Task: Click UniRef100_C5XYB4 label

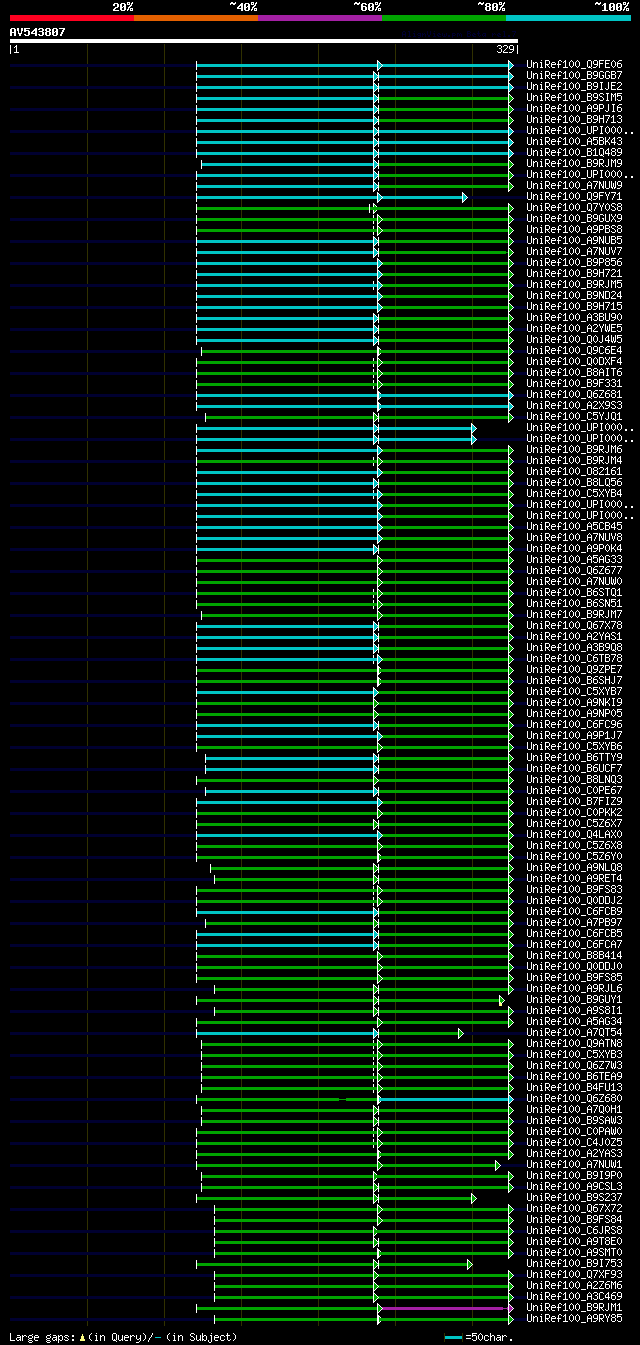Action: (574, 493)
